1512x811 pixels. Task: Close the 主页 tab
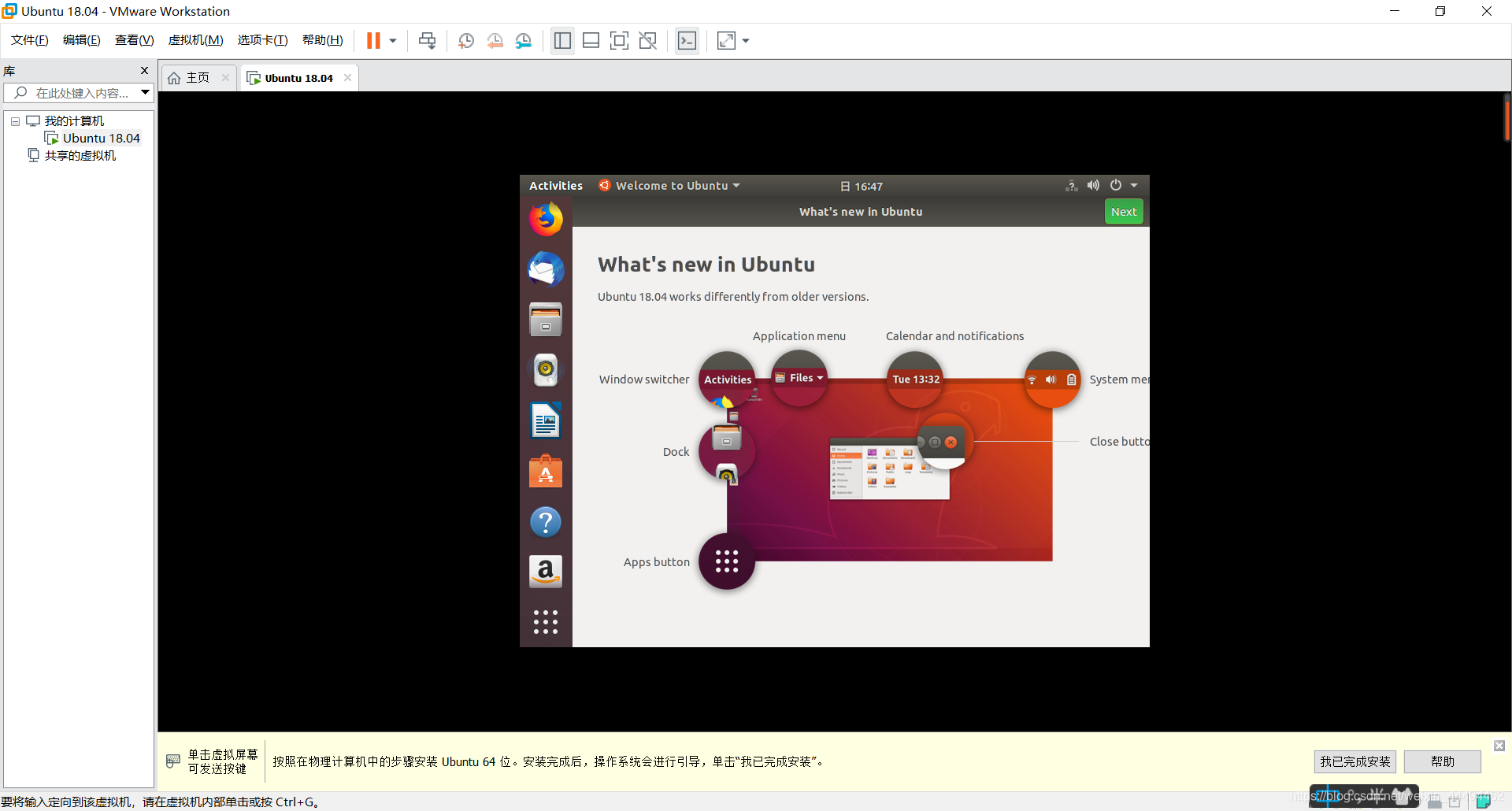(225, 78)
